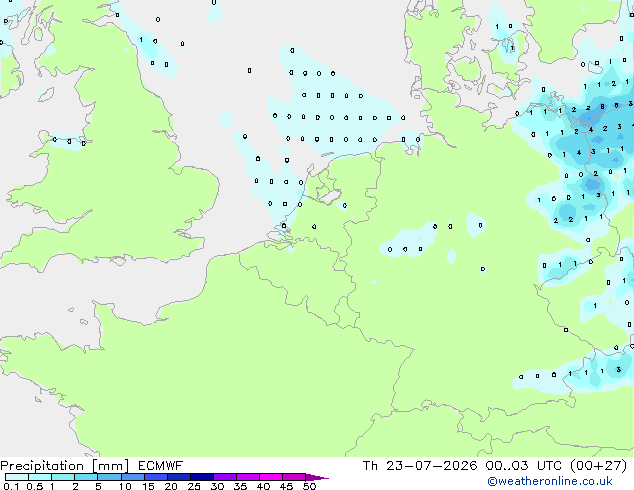Click the 30 to 35 mm purple swatch
The height and width of the screenshot is (490, 634).
[x=225, y=477]
